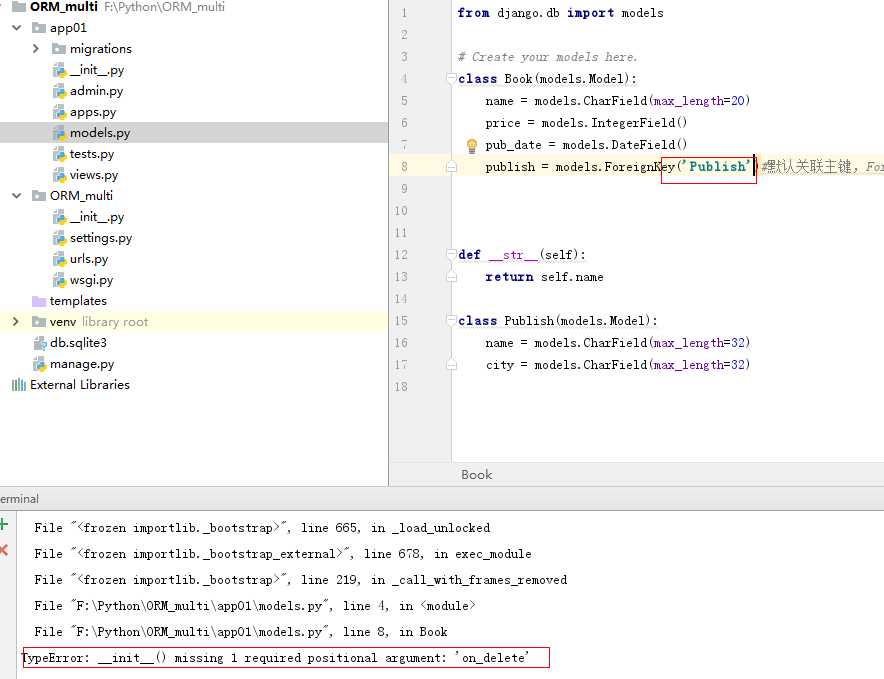Click the venv folder icon
884x679 pixels.
(39, 321)
